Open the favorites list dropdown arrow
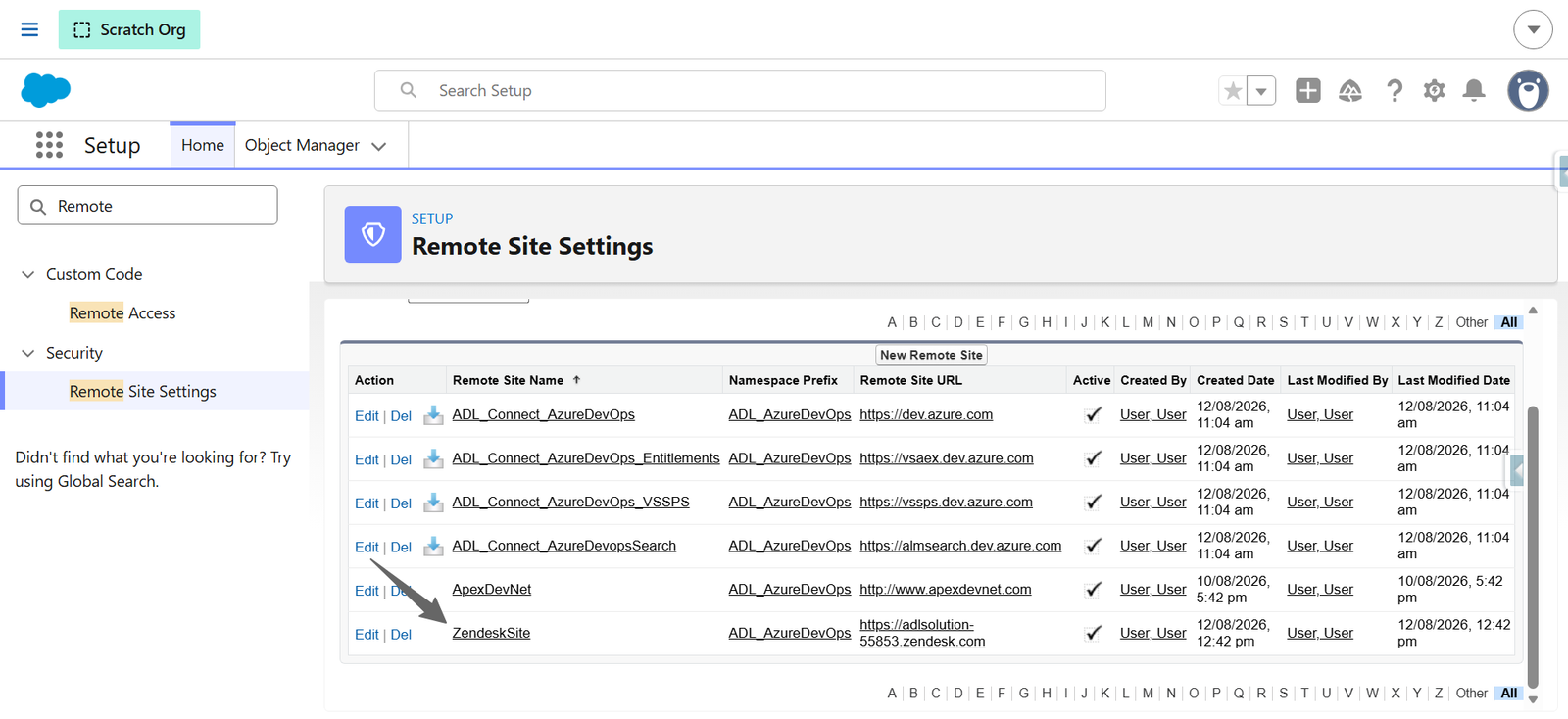Screen dimensions: 1568x719 pyautogui.click(x=1261, y=91)
